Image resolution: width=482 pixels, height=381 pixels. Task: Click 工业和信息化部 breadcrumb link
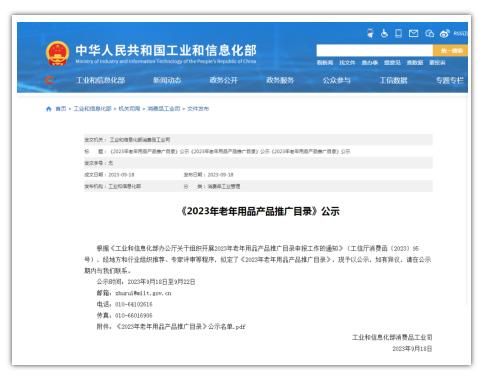click(92, 109)
